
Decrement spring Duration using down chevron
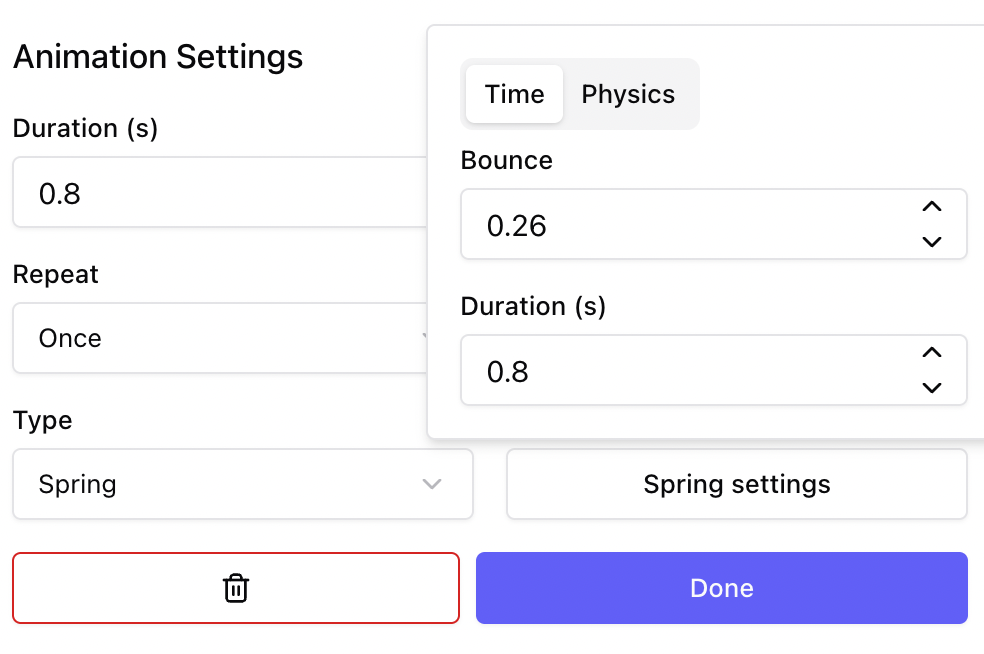[932, 387]
